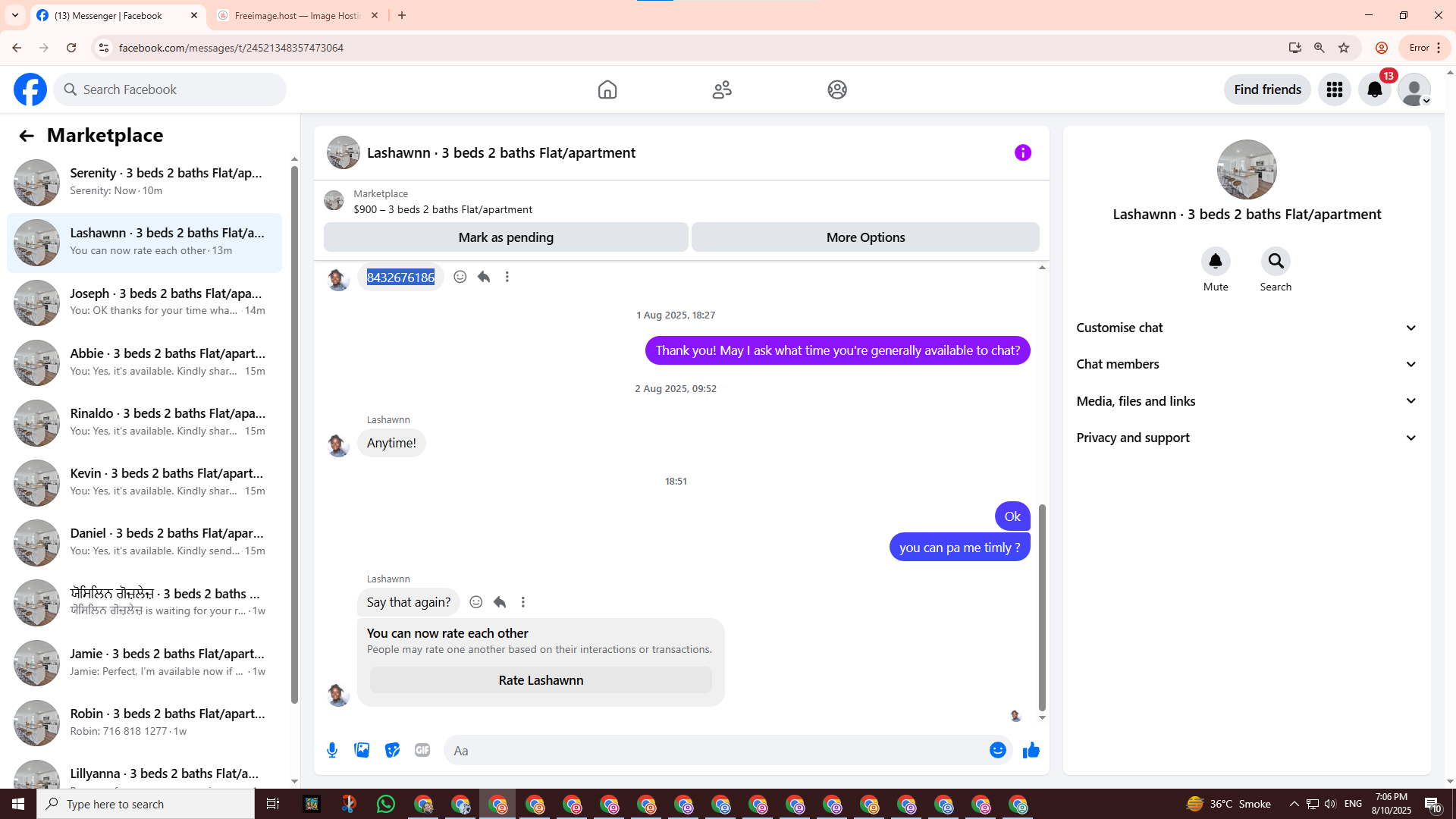Image resolution: width=1456 pixels, height=819 pixels.
Task: Expand the Chat members section
Action: click(1247, 364)
